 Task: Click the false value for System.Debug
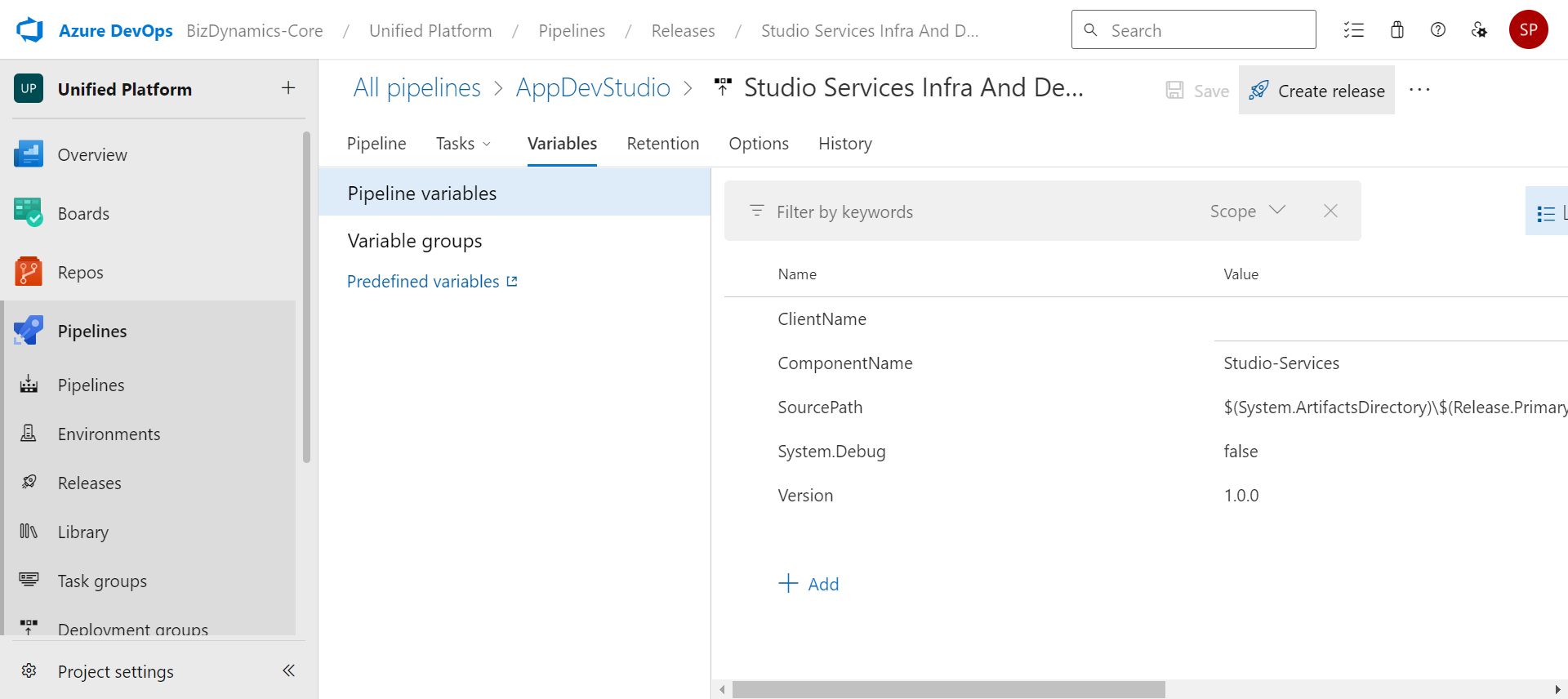pyautogui.click(x=1241, y=452)
